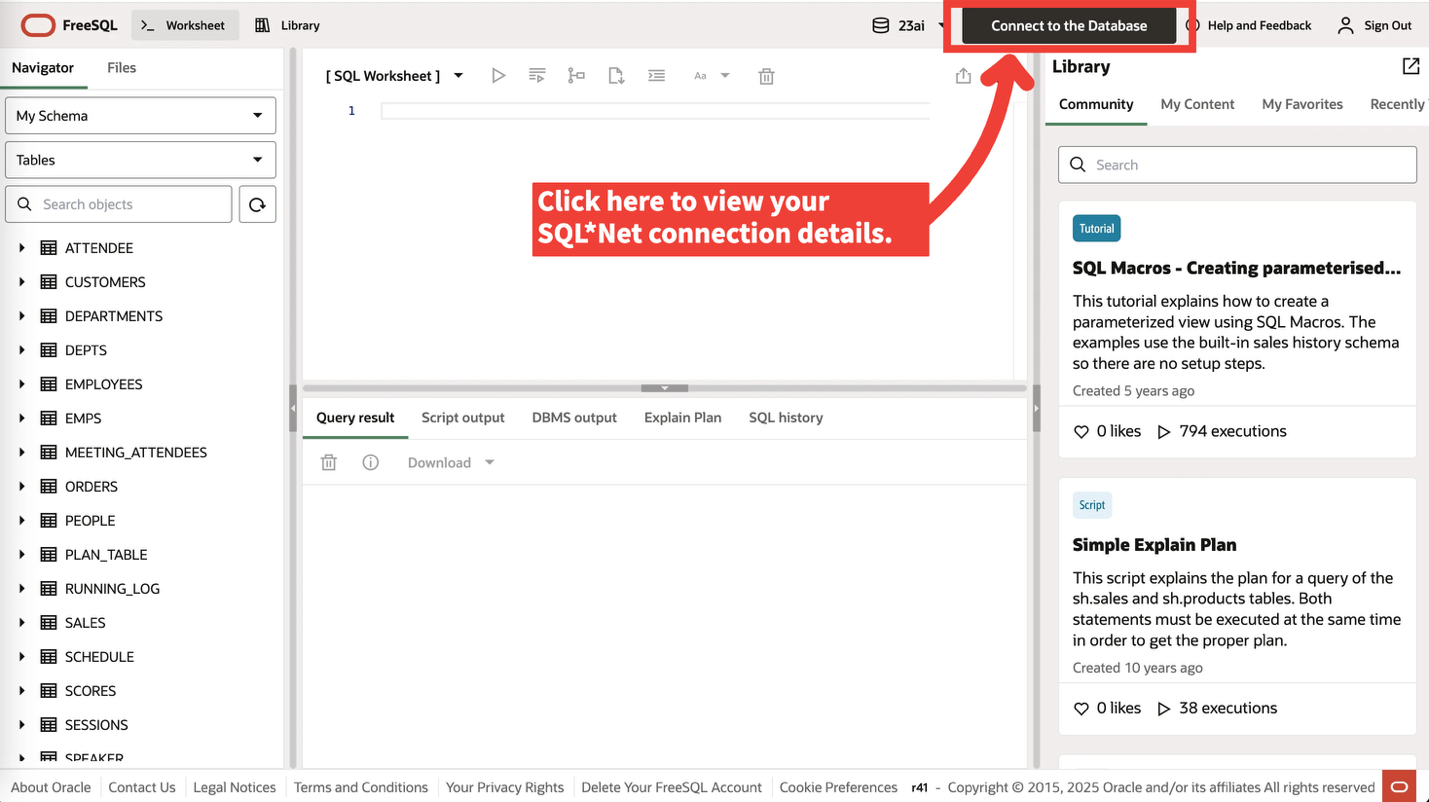
Task: Click the info icon in Query result
Action: (x=370, y=463)
